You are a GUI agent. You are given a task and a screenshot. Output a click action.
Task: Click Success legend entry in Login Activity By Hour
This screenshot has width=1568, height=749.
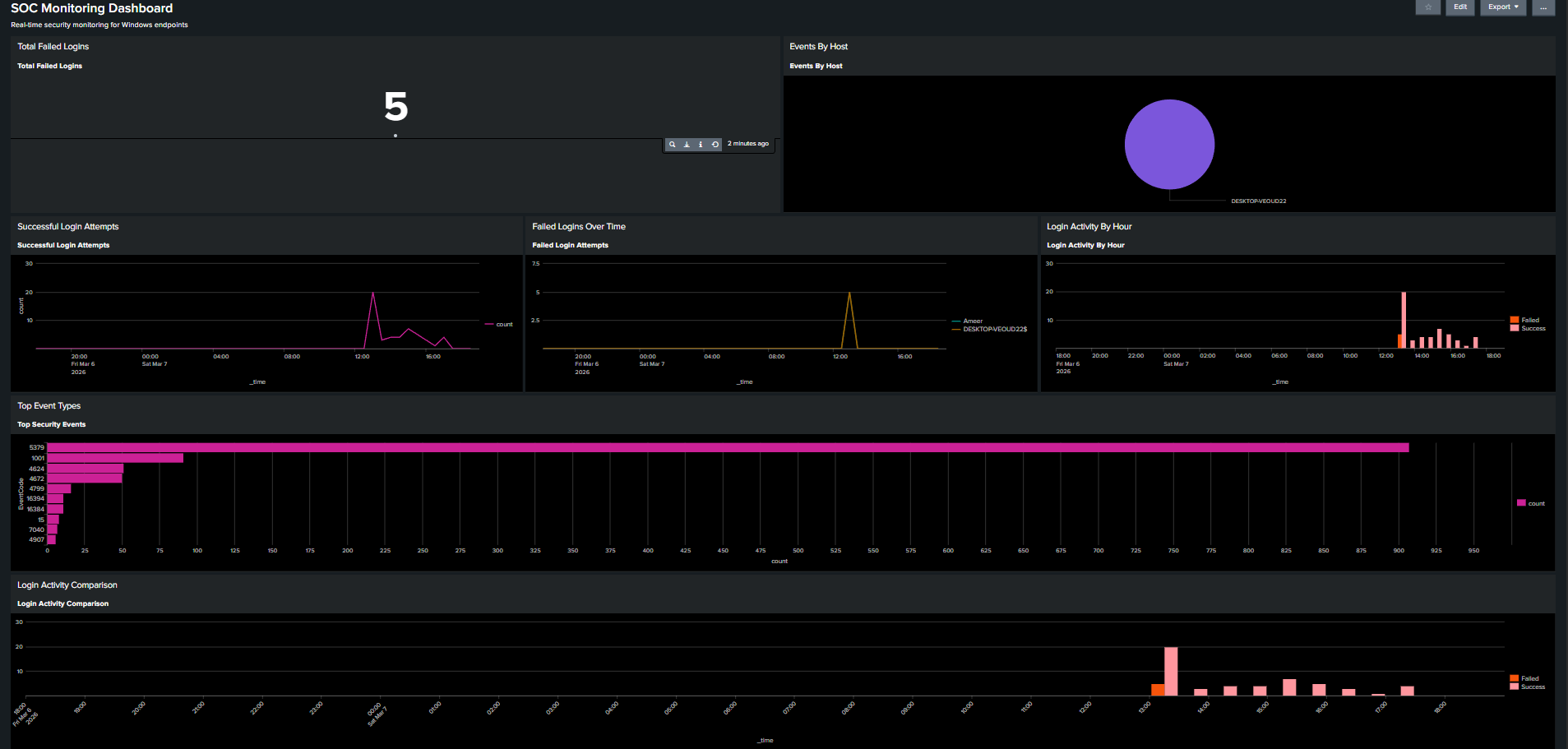[x=1533, y=329]
